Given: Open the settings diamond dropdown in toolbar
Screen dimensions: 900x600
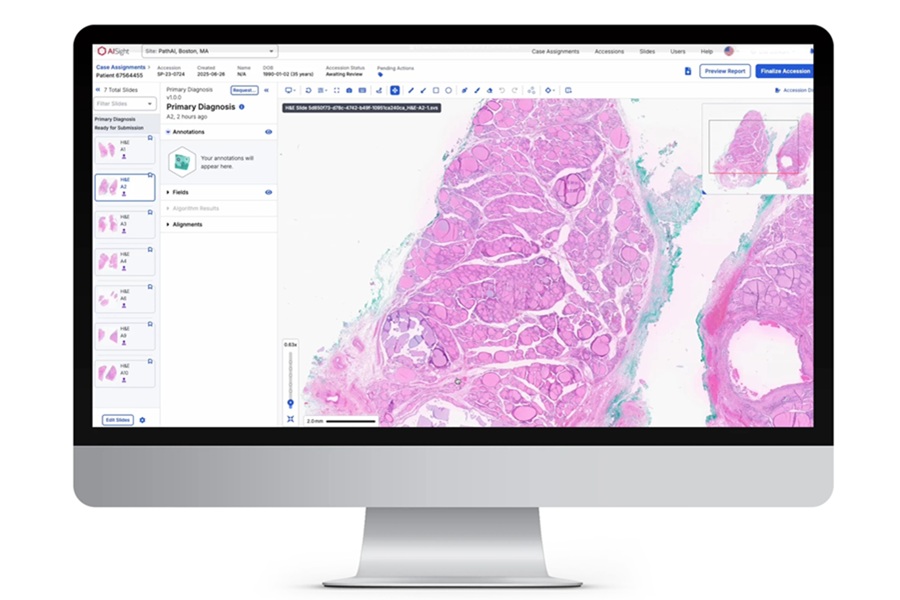Looking at the screenshot, I should tap(549, 91).
